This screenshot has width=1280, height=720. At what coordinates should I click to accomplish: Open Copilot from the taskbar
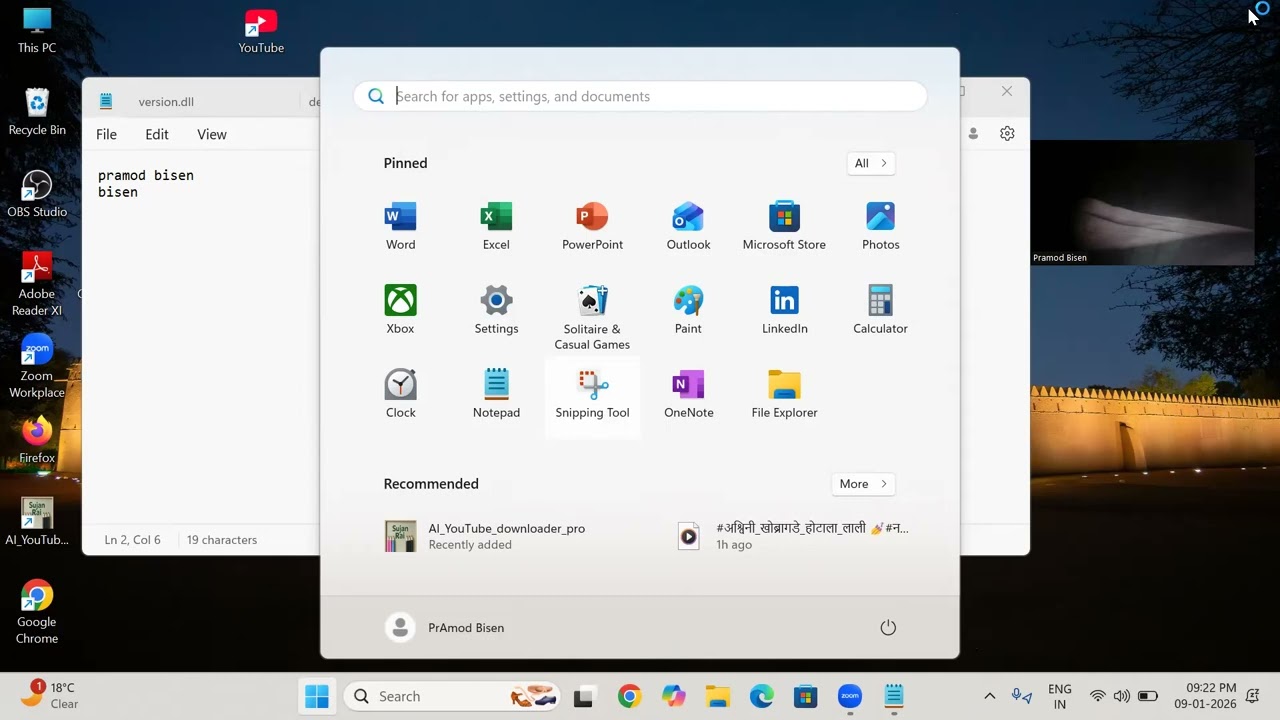point(674,696)
